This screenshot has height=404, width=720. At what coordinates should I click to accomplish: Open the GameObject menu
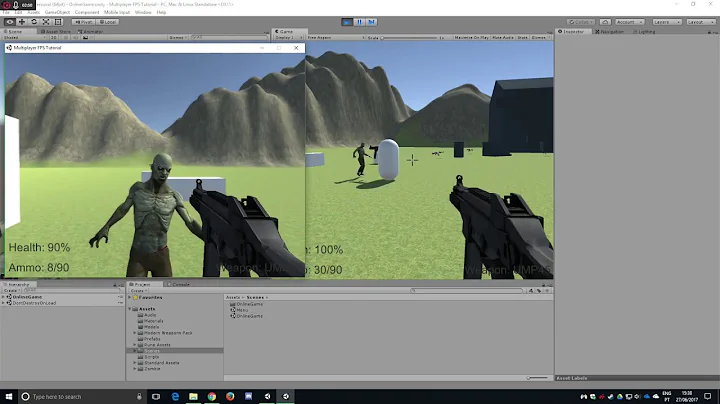click(57, 12)
